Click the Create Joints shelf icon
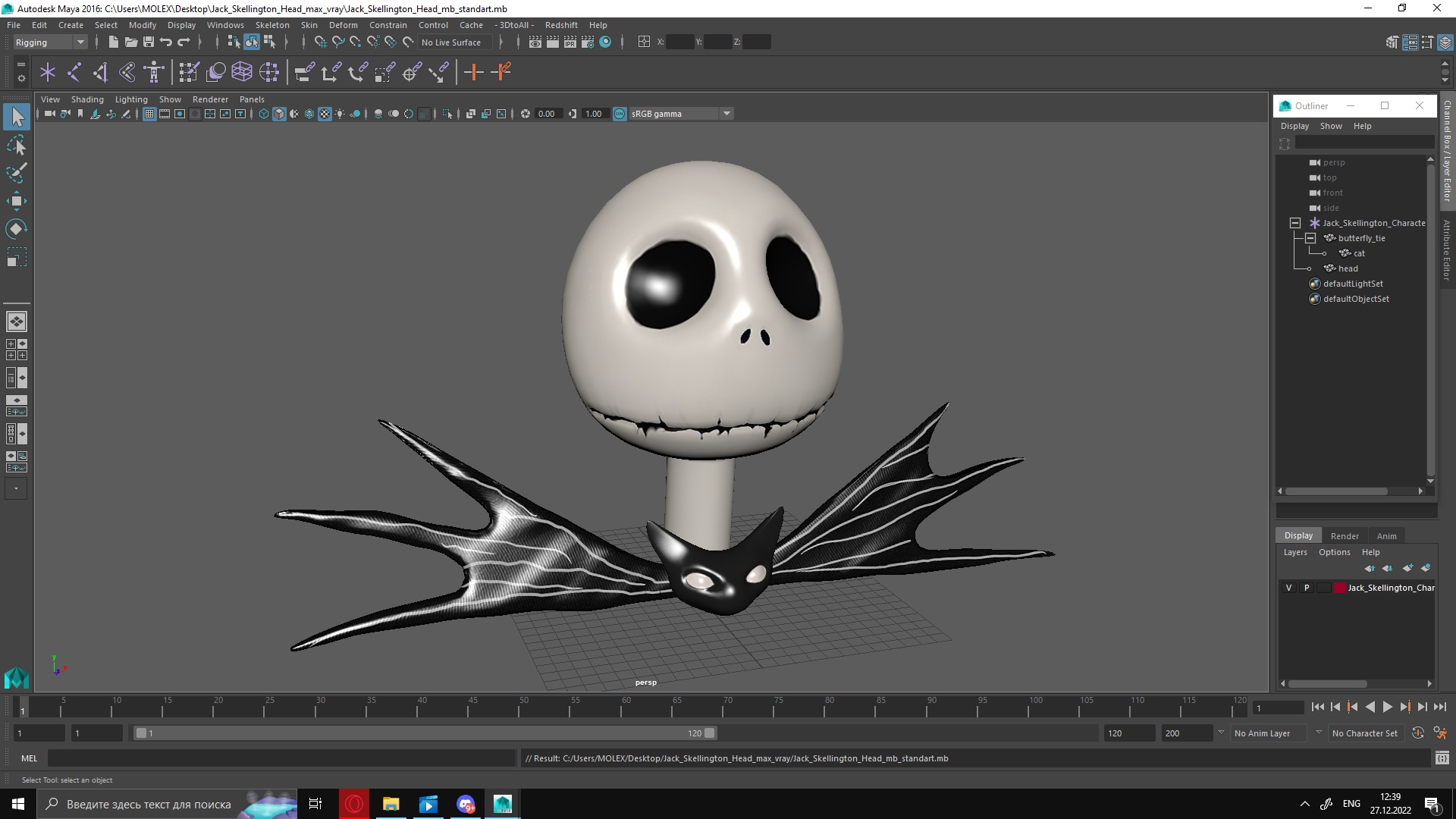 [x=74, y=72]
